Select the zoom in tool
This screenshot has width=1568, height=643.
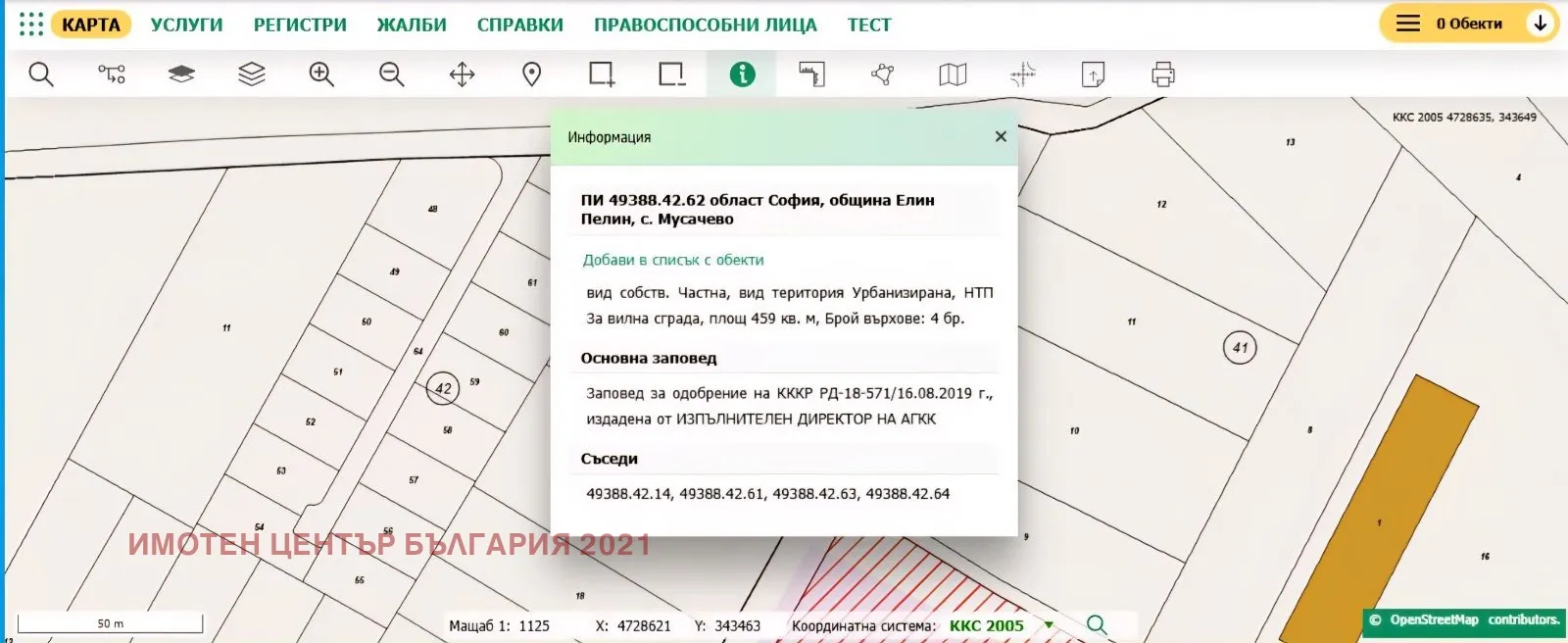(x=321, y=74)
